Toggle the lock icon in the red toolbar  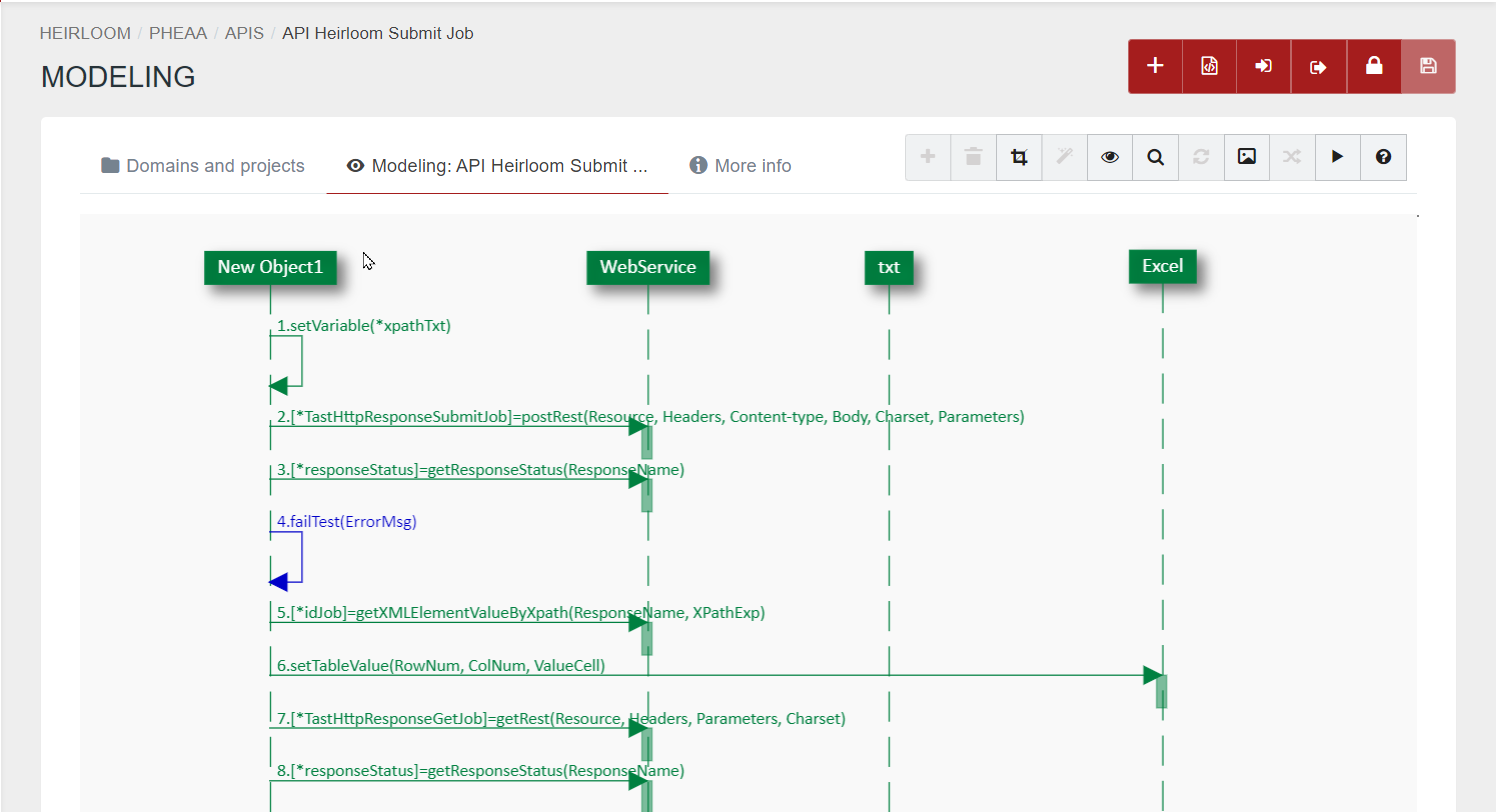1373,65
